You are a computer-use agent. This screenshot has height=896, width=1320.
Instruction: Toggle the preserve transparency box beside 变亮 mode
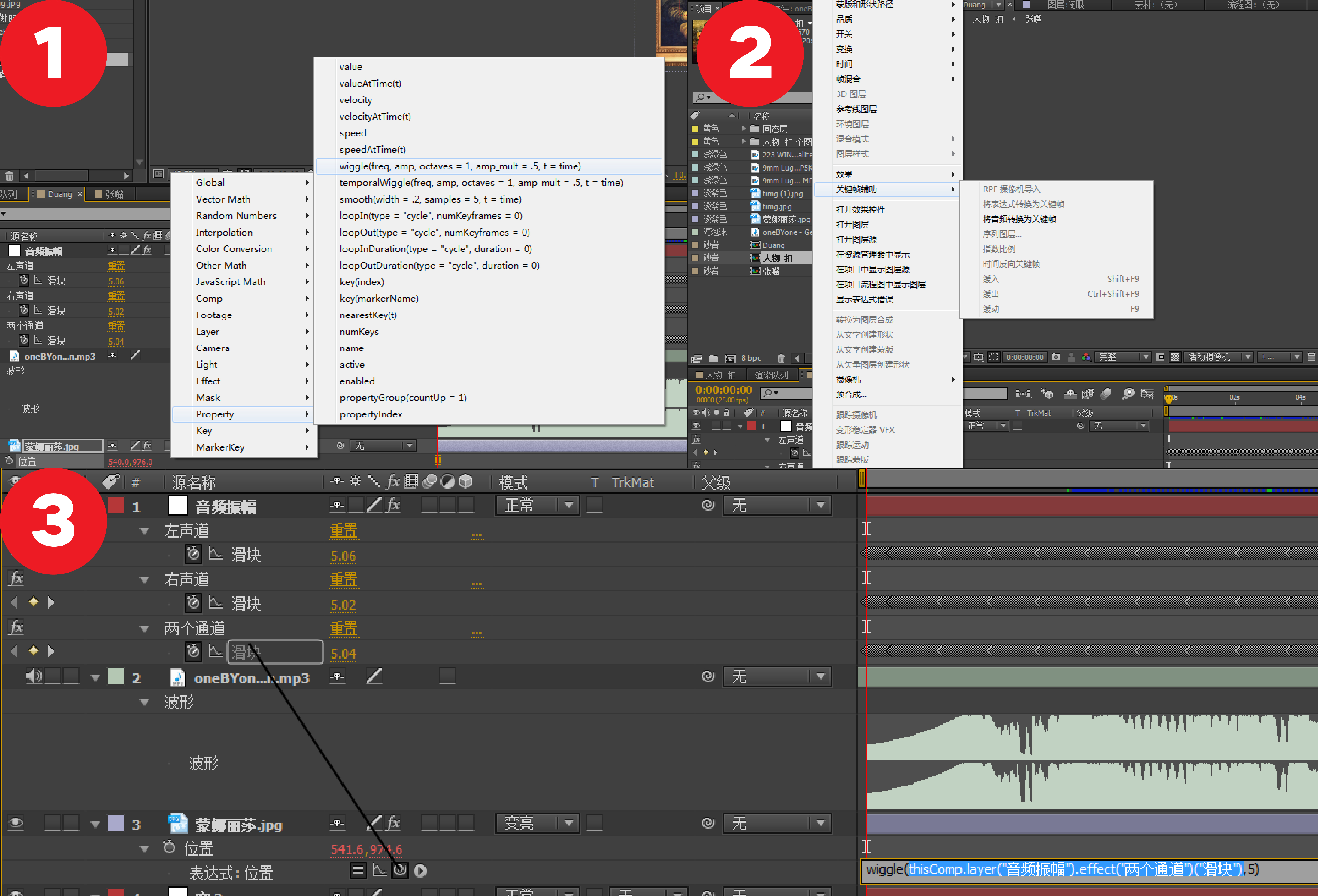click(x=595, y=823)
